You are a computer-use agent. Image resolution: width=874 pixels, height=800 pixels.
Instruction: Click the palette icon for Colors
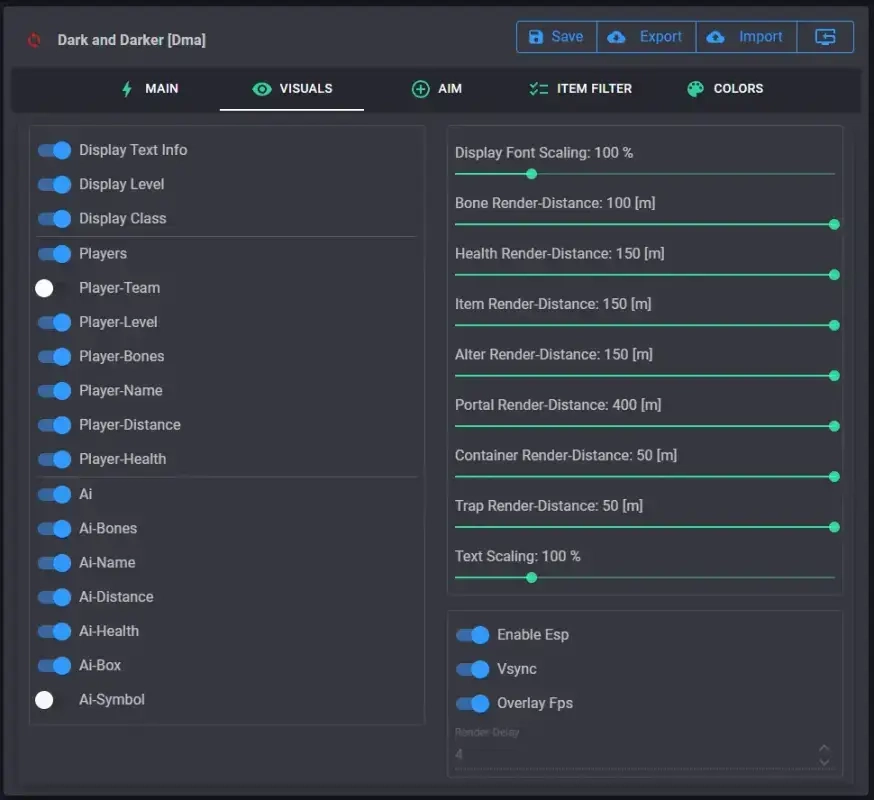click(x=695, y=89)
